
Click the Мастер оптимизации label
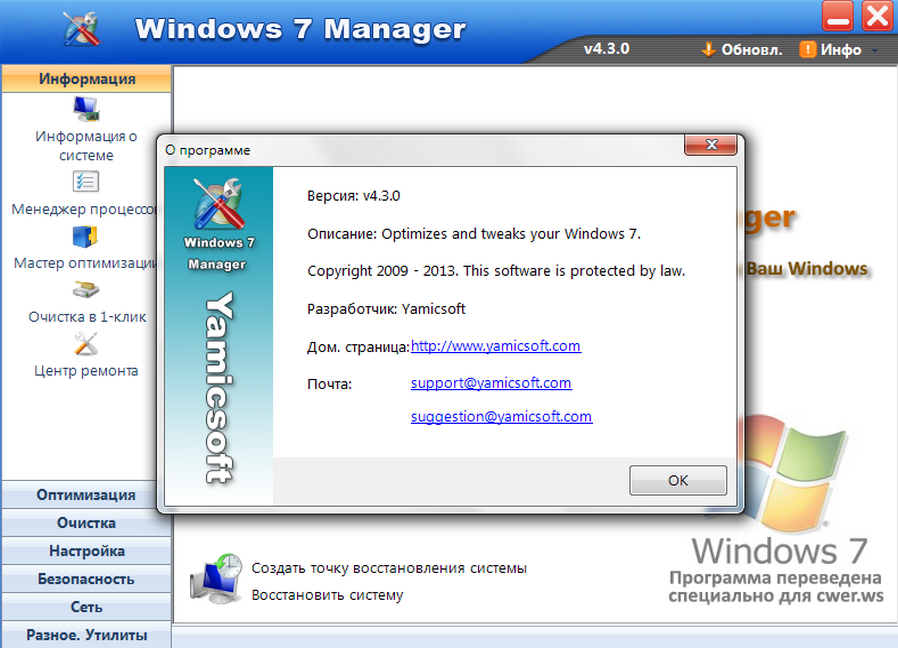click(85, 263)
